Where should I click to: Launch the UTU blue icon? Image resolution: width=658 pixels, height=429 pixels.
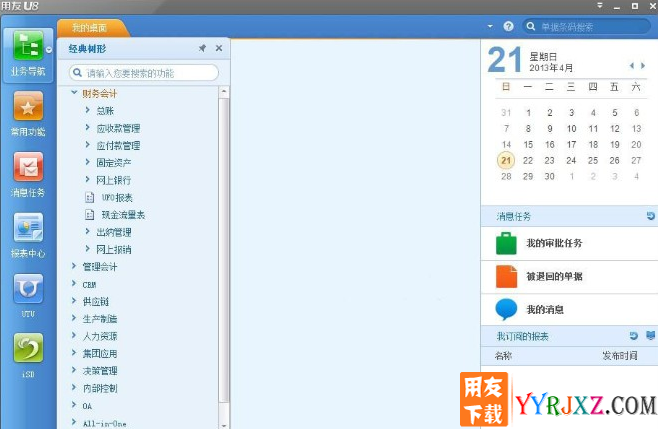pyautogui.click(x=28, y=289)
